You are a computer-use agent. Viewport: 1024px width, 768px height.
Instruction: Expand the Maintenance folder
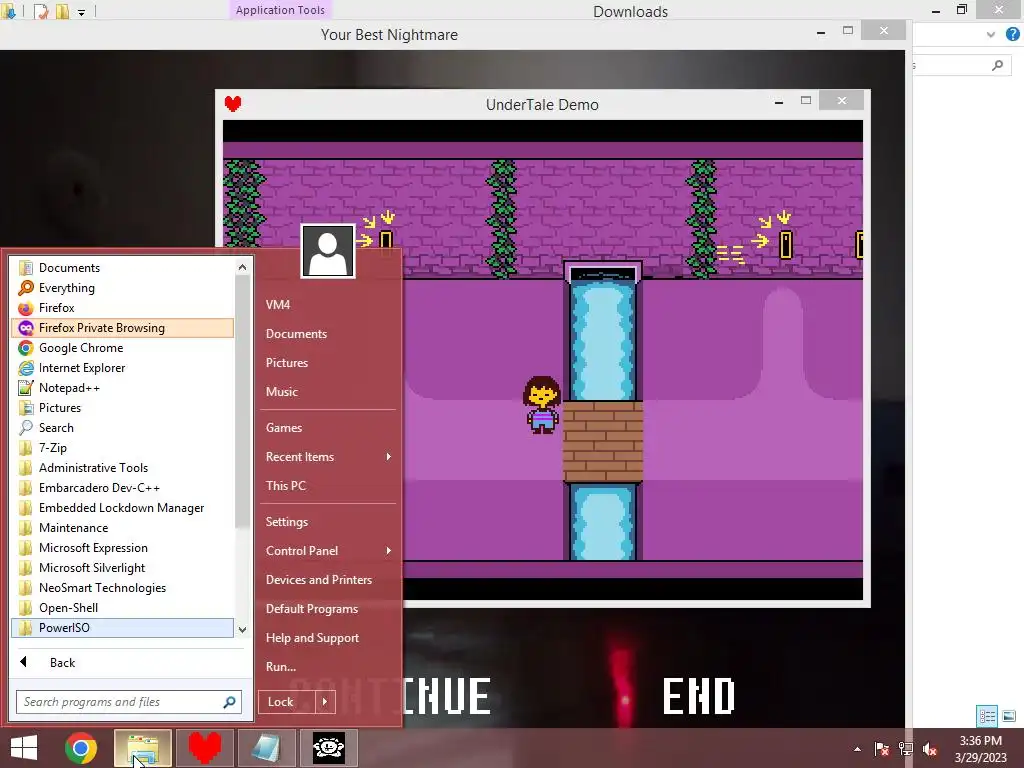coord(123,528)
